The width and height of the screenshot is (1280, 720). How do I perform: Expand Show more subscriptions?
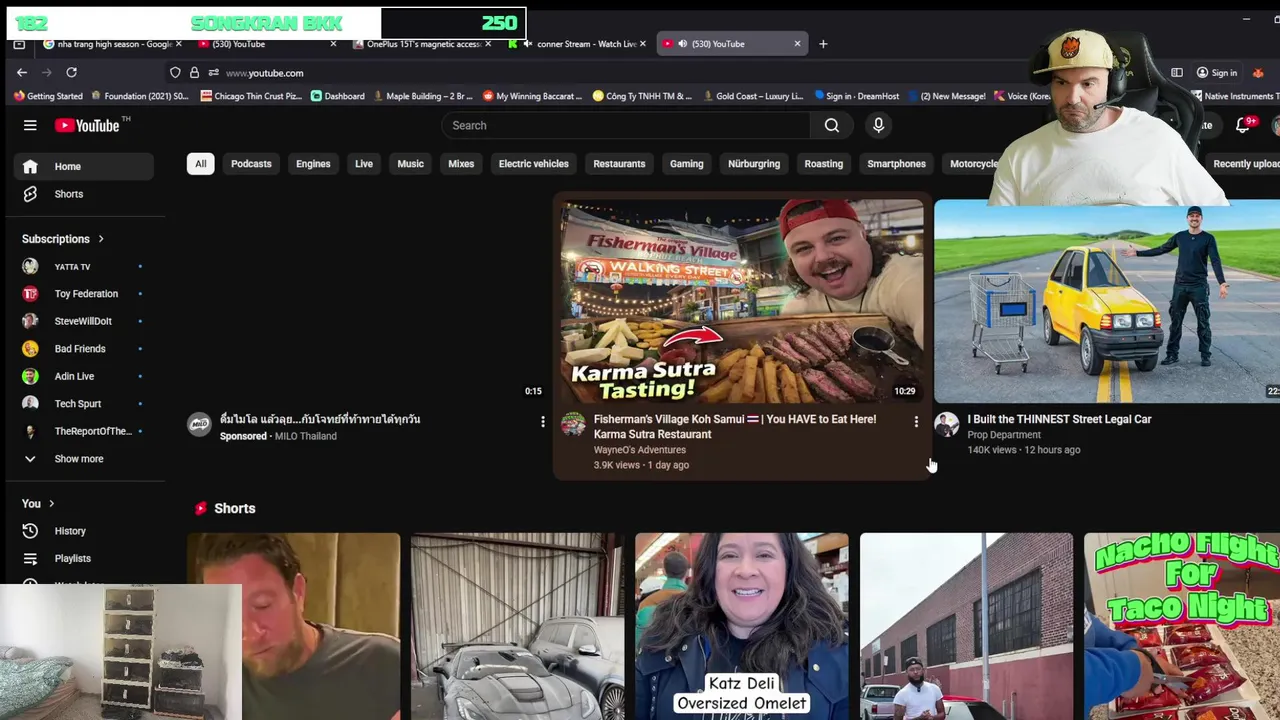(x=84, y=459)
